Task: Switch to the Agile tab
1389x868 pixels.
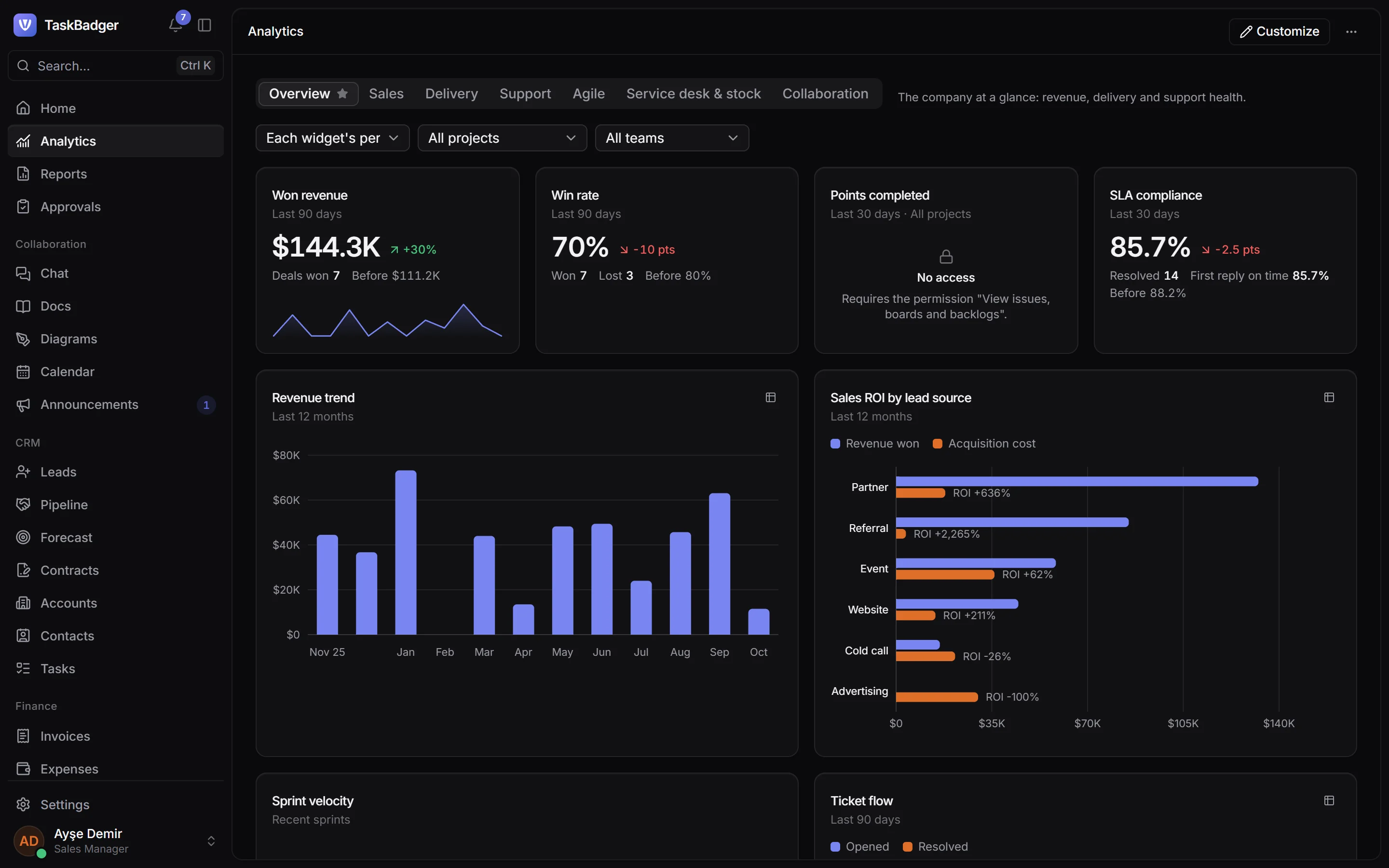Action: (x=588, y=94)
